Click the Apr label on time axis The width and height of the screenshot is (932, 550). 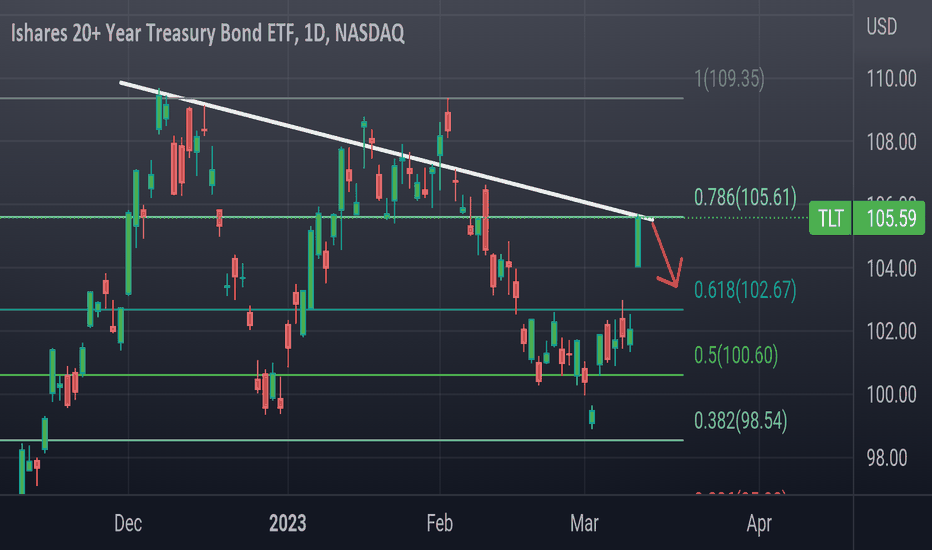point(759,523)
